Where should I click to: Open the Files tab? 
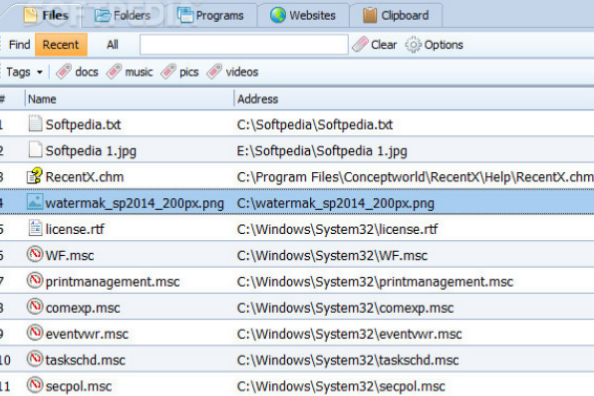[46, 16]
